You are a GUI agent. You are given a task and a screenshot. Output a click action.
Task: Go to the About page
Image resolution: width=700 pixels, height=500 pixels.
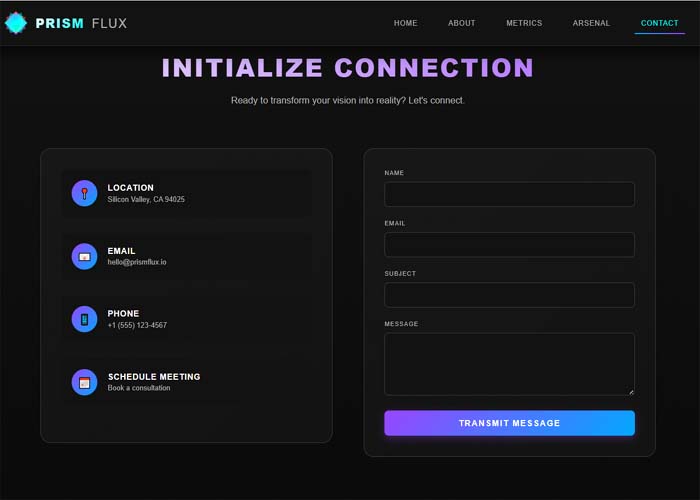462,23
